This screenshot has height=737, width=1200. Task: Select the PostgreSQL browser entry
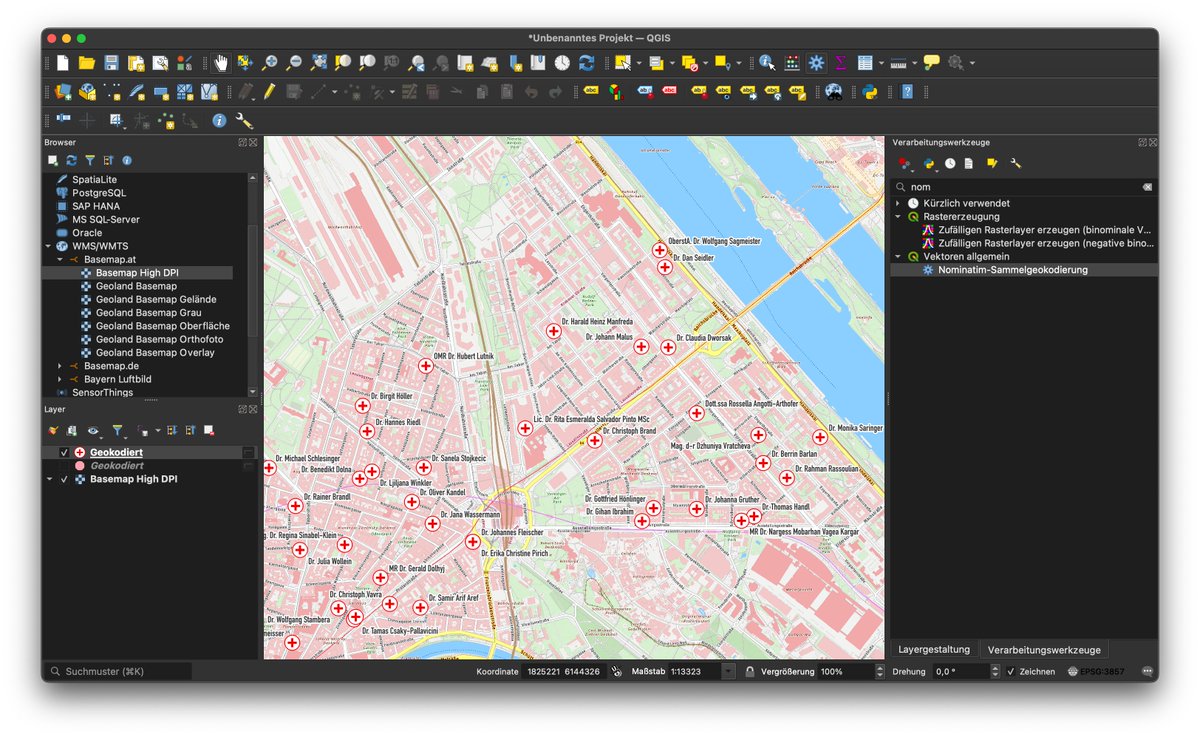[99, 193]
